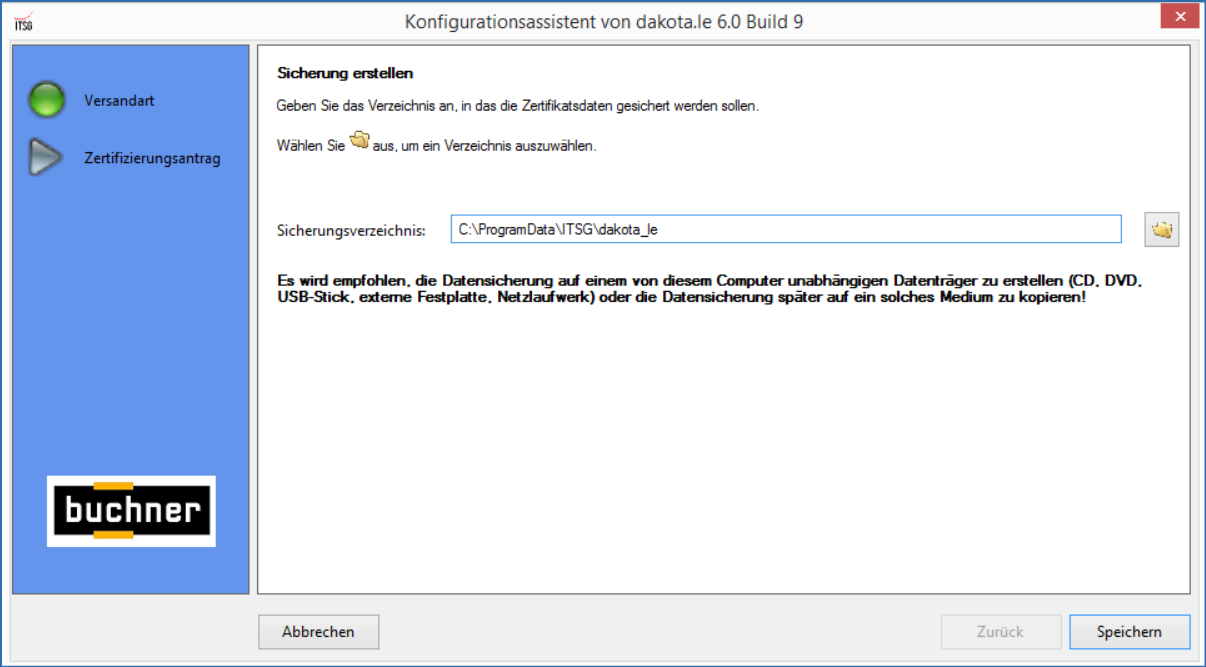Screen dimensions: 1206x667
Task: Click the blue navigation sidebar panel
Action: point(130,350)
